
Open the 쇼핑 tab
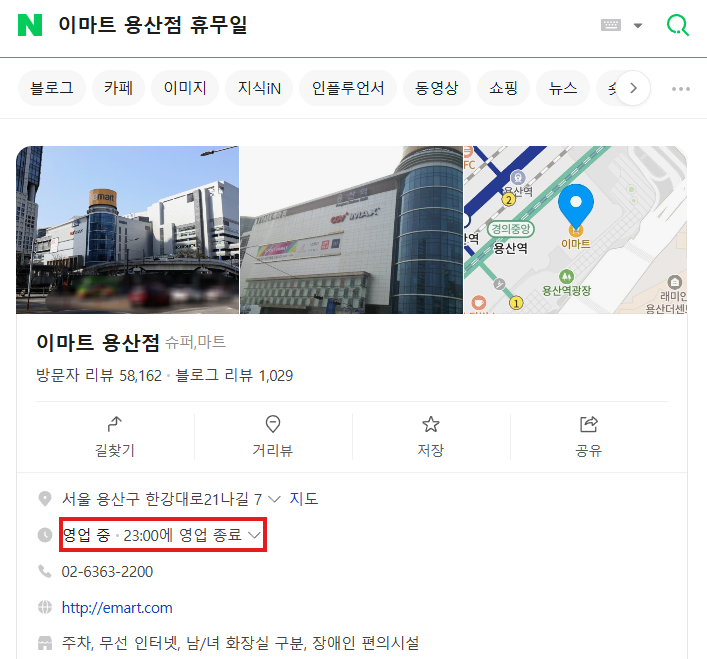(x=503, y=88)
